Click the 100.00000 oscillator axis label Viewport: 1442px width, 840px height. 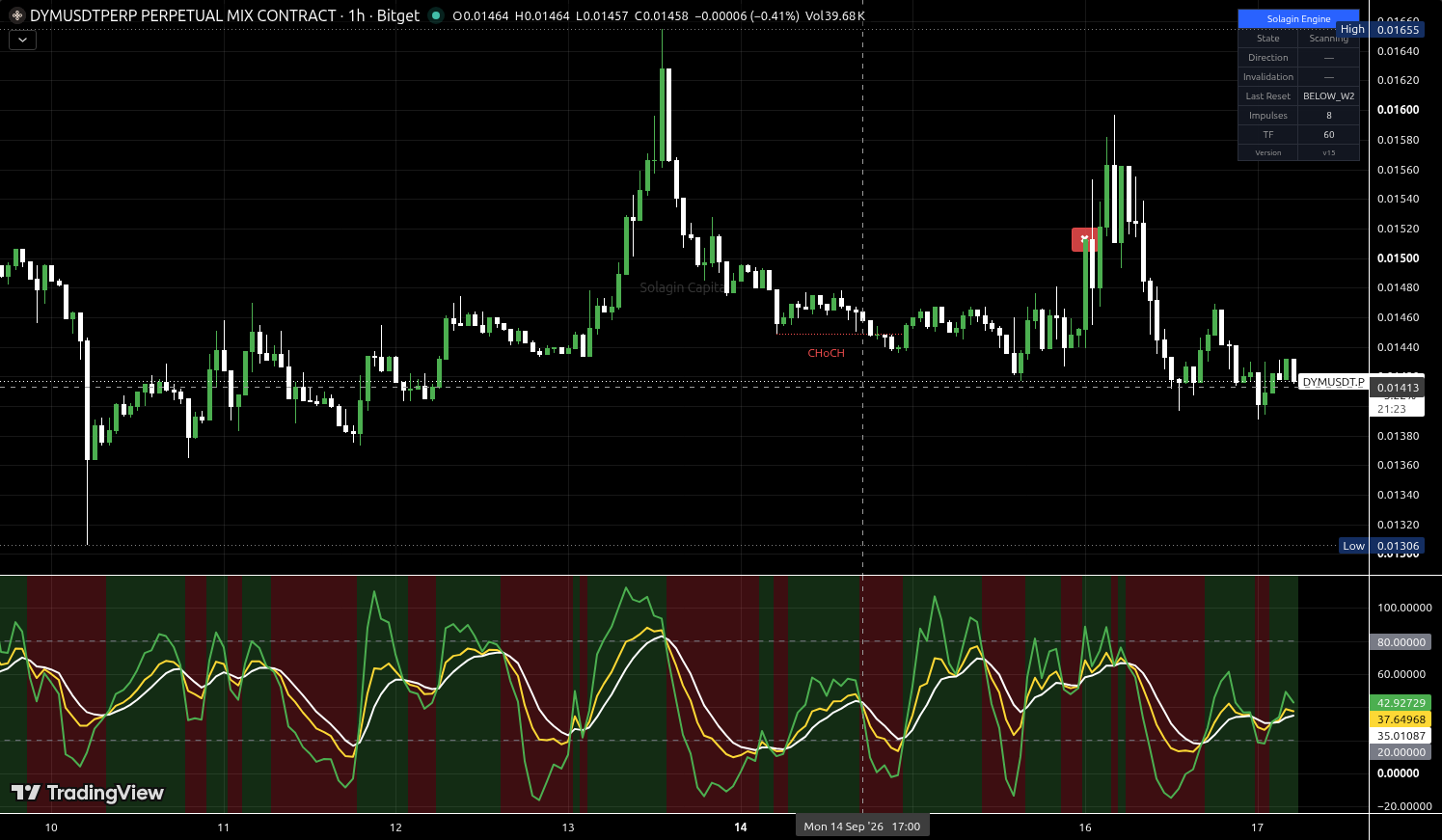tap(1404, 608)
